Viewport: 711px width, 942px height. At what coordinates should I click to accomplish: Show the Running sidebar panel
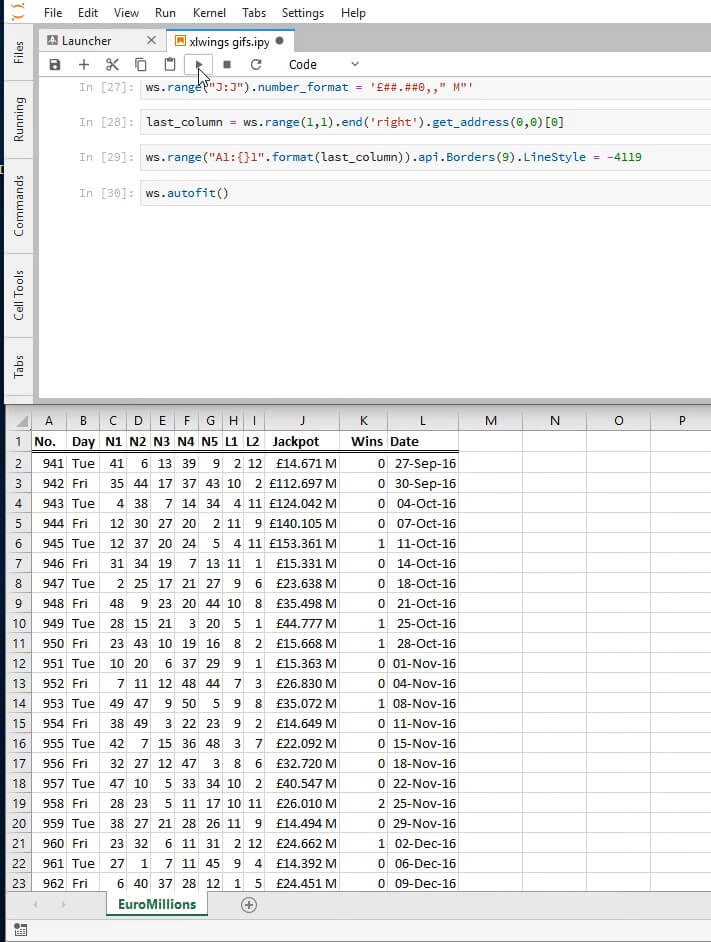[18, 120]
